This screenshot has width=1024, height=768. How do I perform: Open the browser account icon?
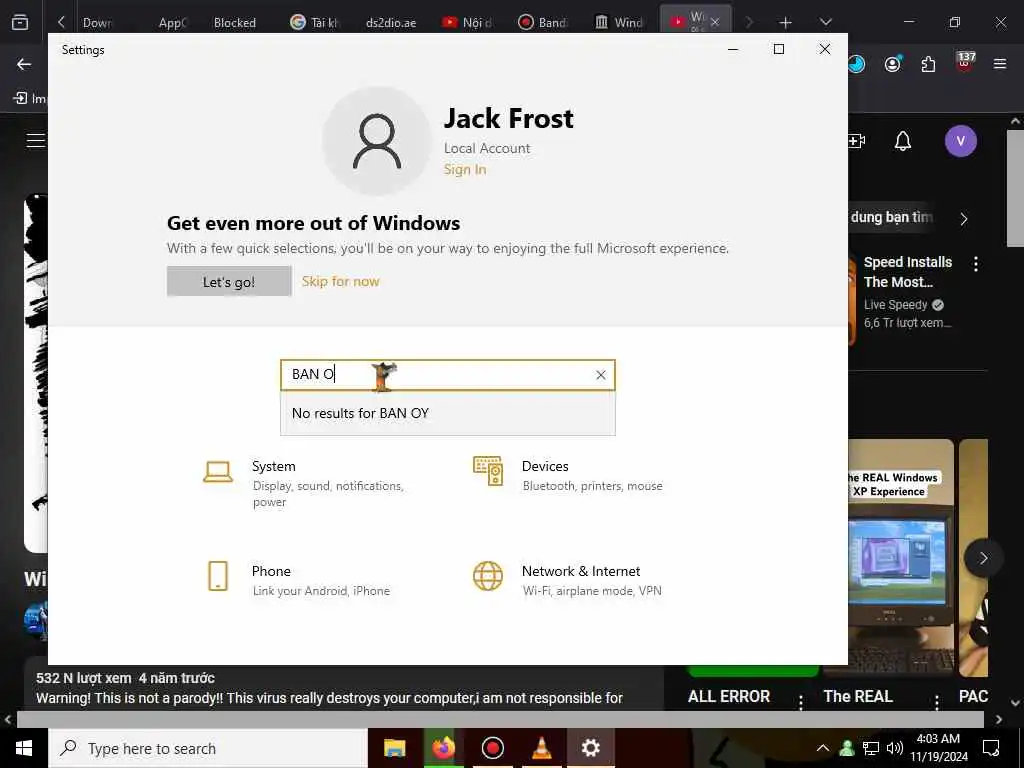click(x=893, y=64)
